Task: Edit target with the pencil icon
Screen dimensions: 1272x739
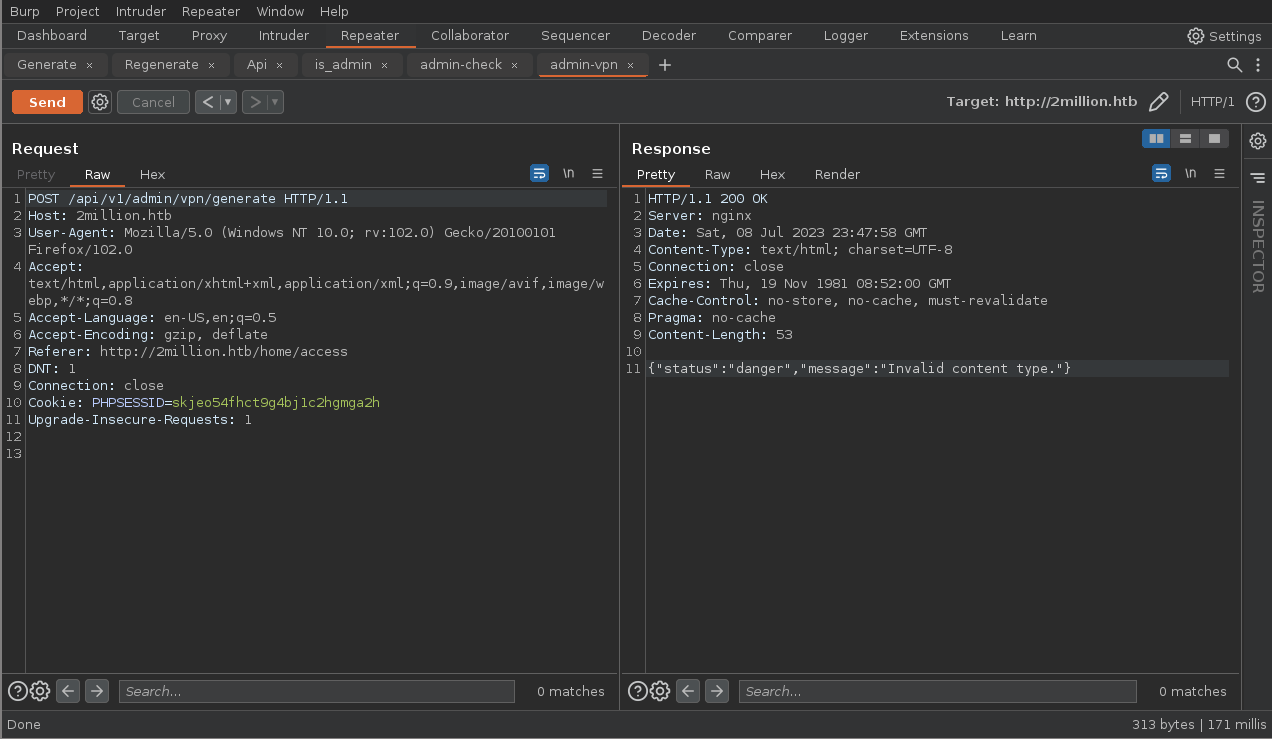Action: coord(1158,102)
